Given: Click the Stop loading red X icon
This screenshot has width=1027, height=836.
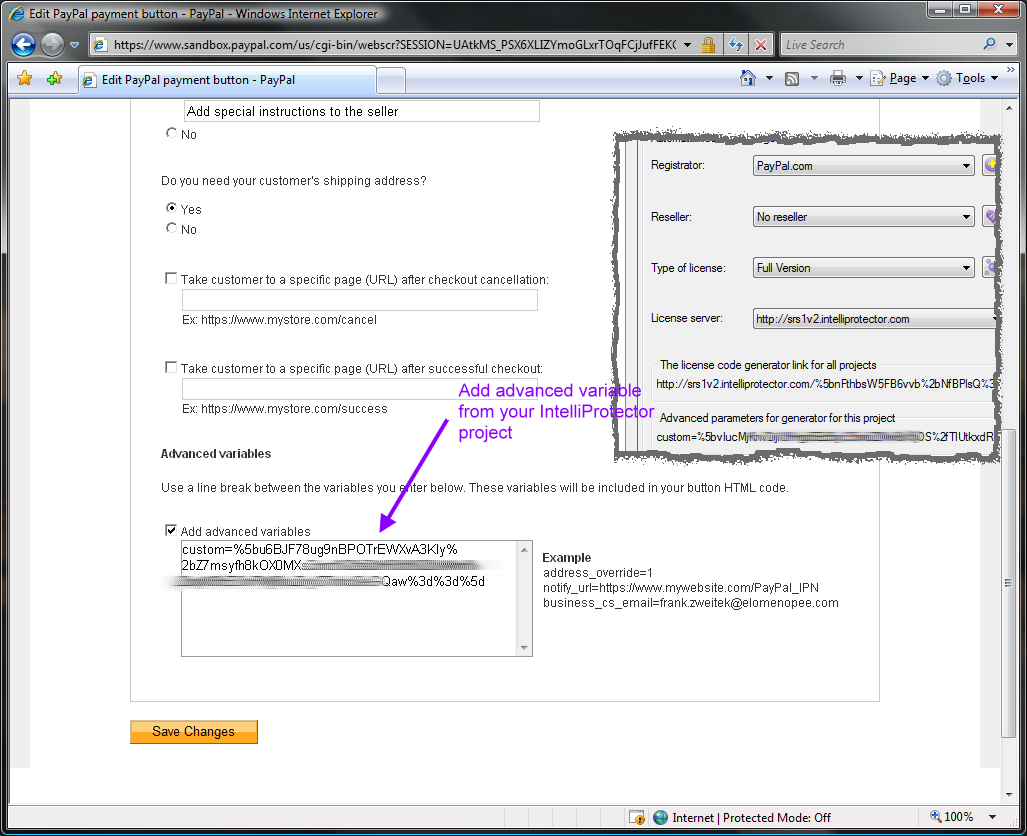Looking at the screenshot, I should (761, 45).
